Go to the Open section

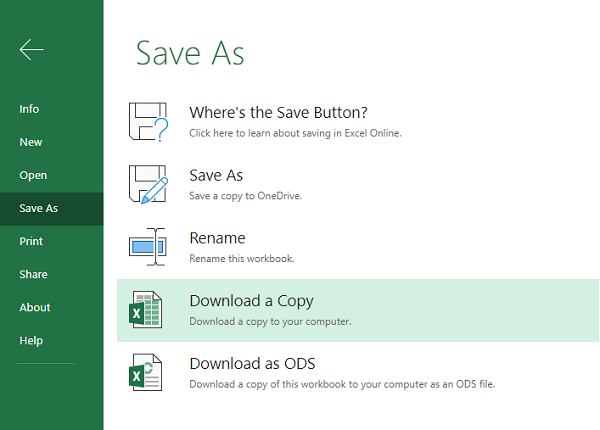point(33,175)
